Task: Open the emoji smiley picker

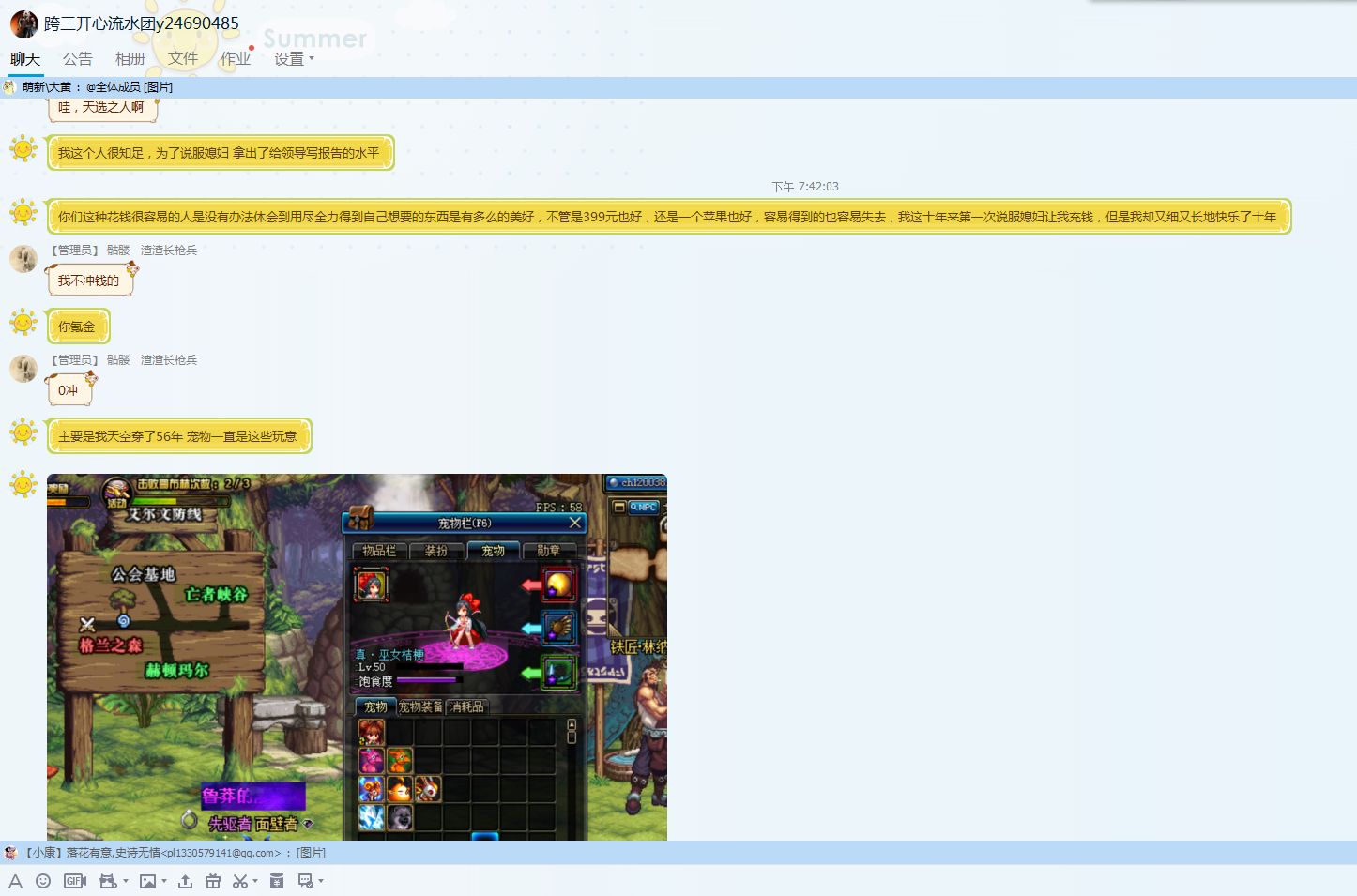Action: click(x=43, y=881)
